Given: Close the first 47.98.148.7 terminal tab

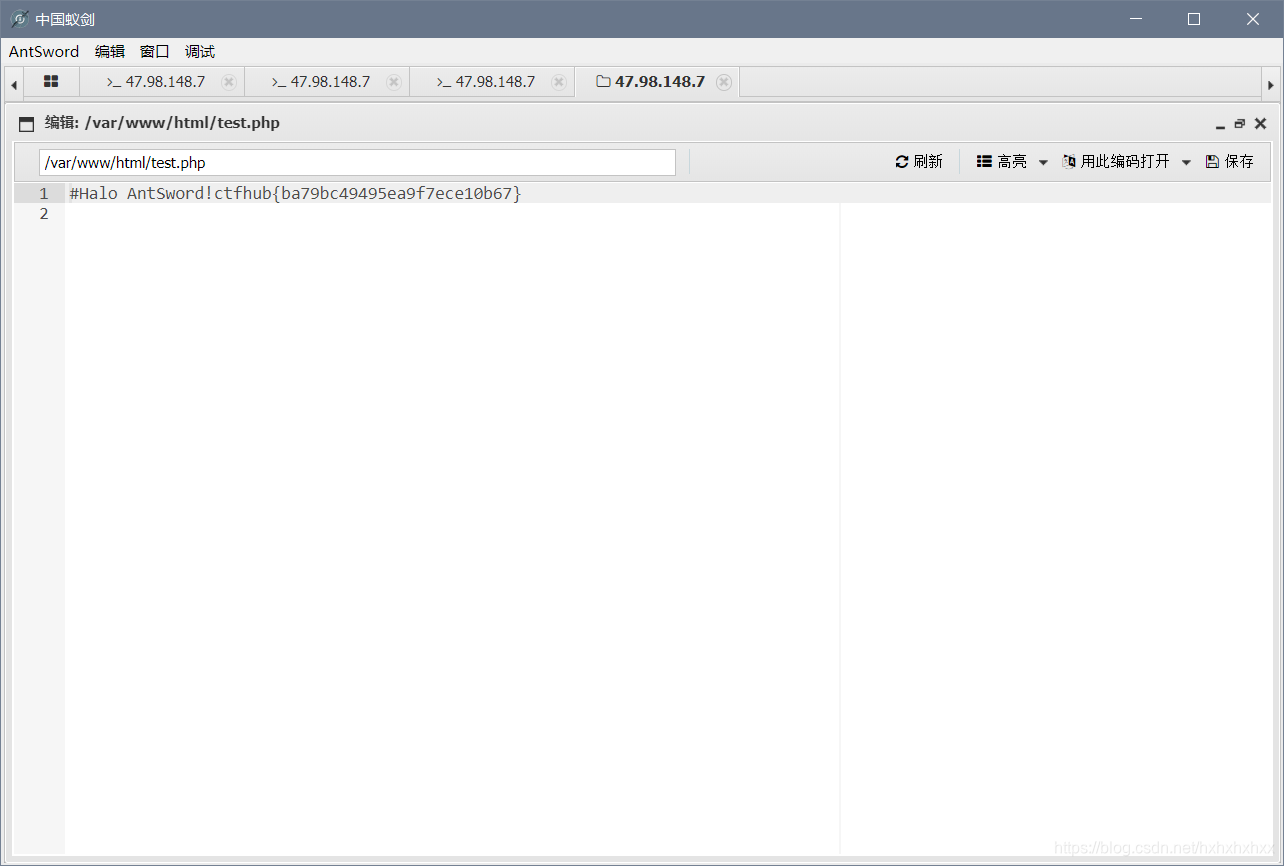Looking at the screenshot, I should pyautogui.click(x=229, y=82).
